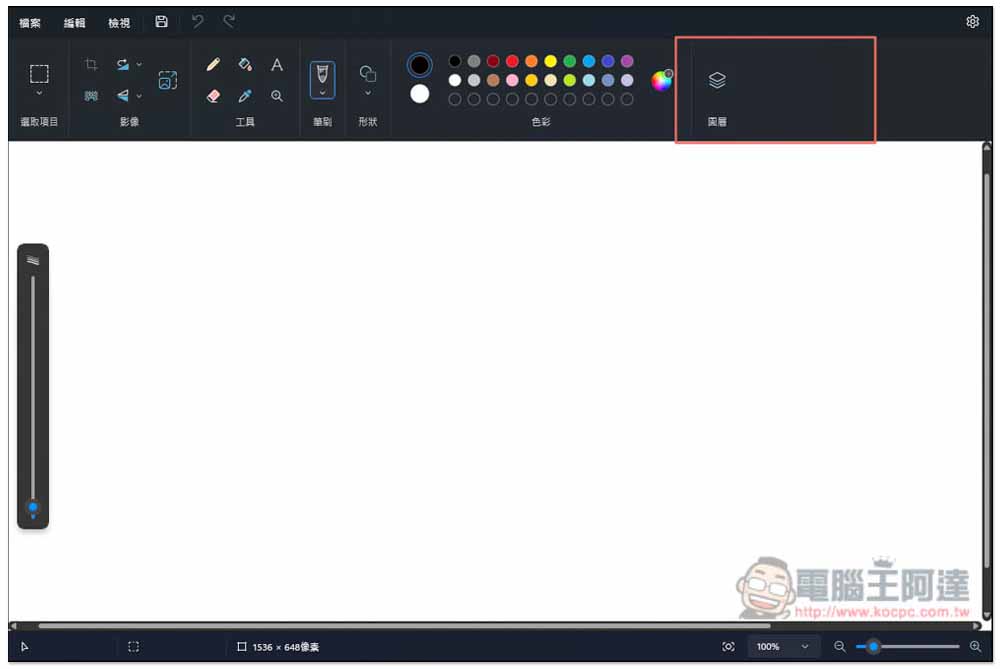Open the first menu bar item
Image resolution: width=1000 pixels, height=669 pixels.
pyautogui.click(x=30, y=22)
